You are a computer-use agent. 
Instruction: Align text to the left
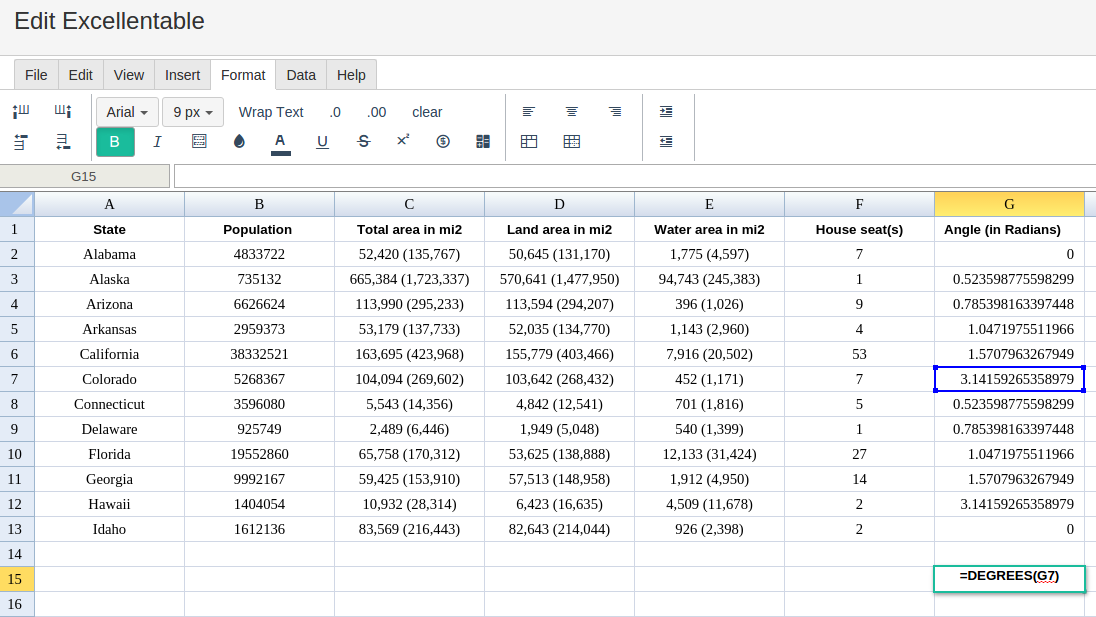tap(529, 112)
